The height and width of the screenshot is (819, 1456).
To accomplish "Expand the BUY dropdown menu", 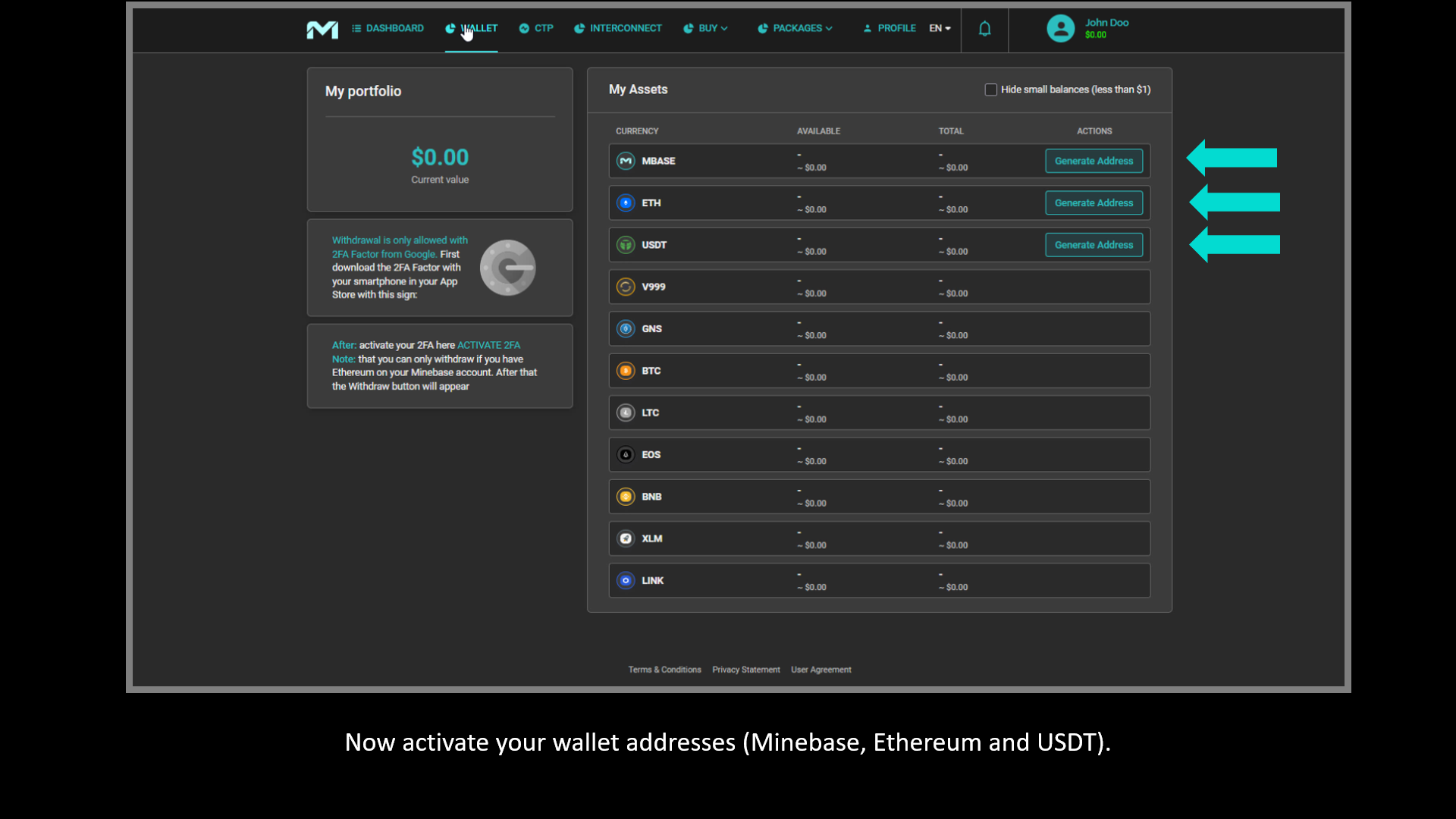I will (706, 29).
